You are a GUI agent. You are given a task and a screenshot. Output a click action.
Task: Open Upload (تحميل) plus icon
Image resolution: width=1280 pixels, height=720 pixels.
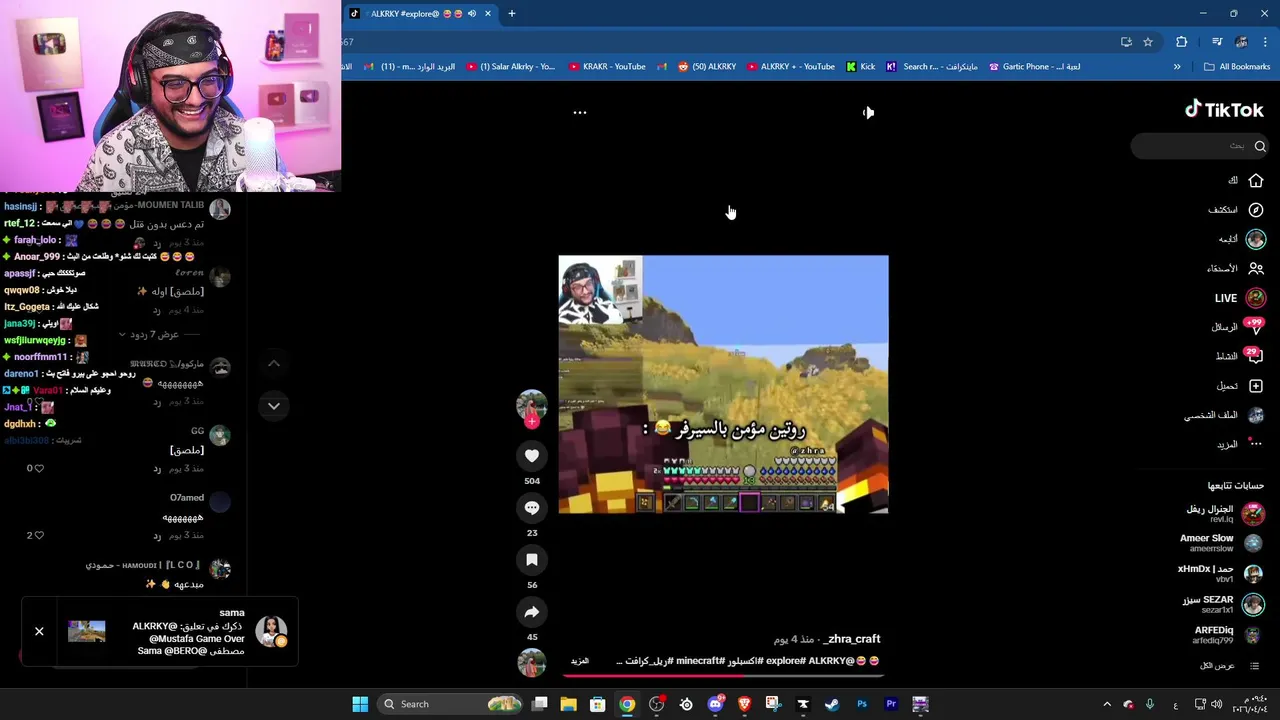click(x=1256, y=386)
